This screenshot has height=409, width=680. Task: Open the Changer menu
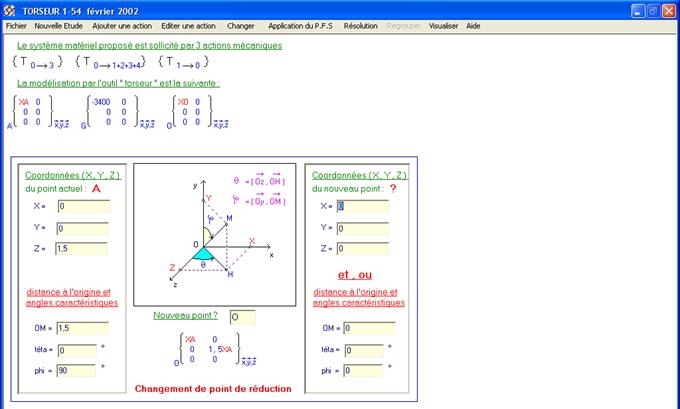[x=241, y=26]
